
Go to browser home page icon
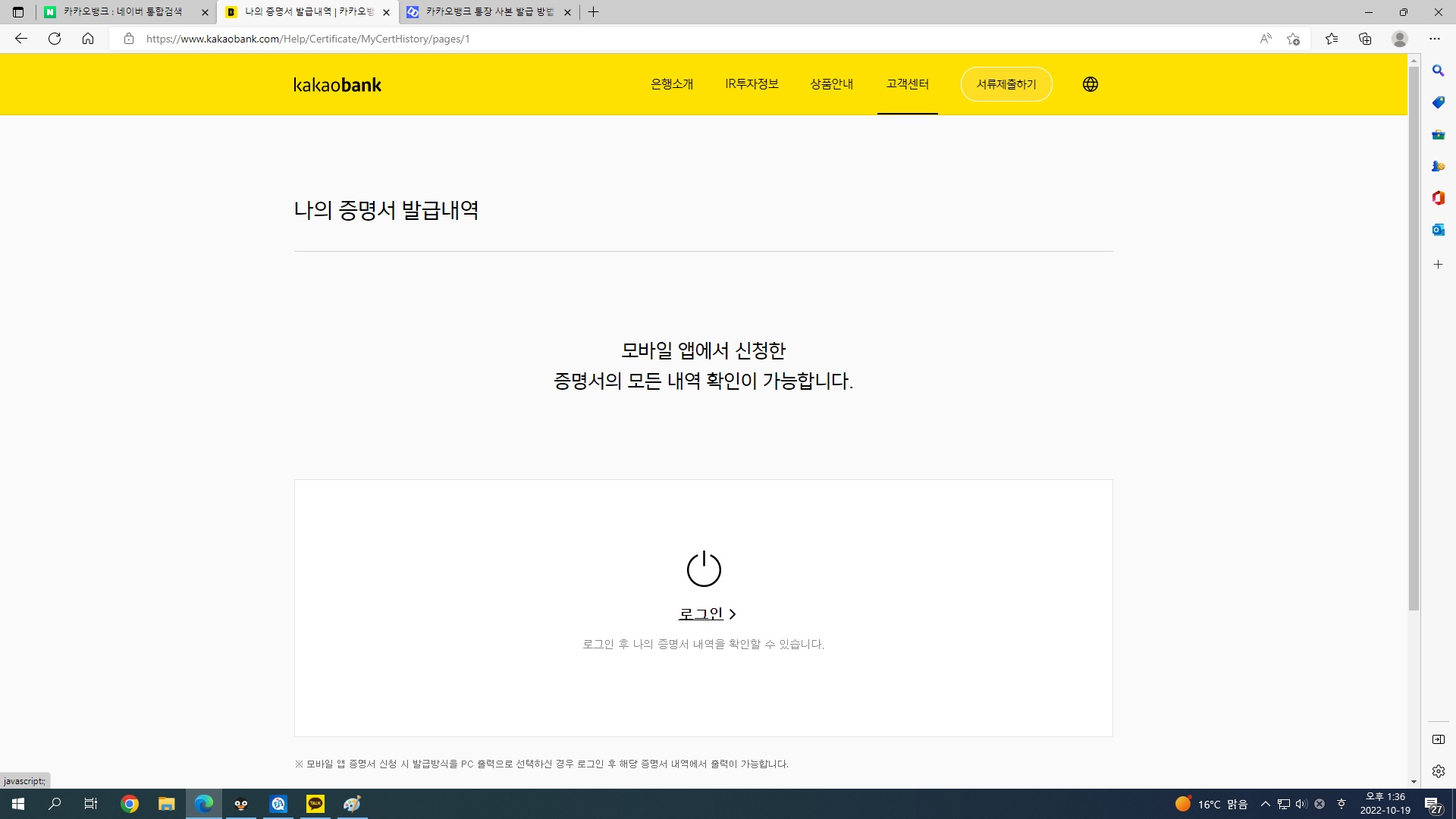(x=88, y=39)
